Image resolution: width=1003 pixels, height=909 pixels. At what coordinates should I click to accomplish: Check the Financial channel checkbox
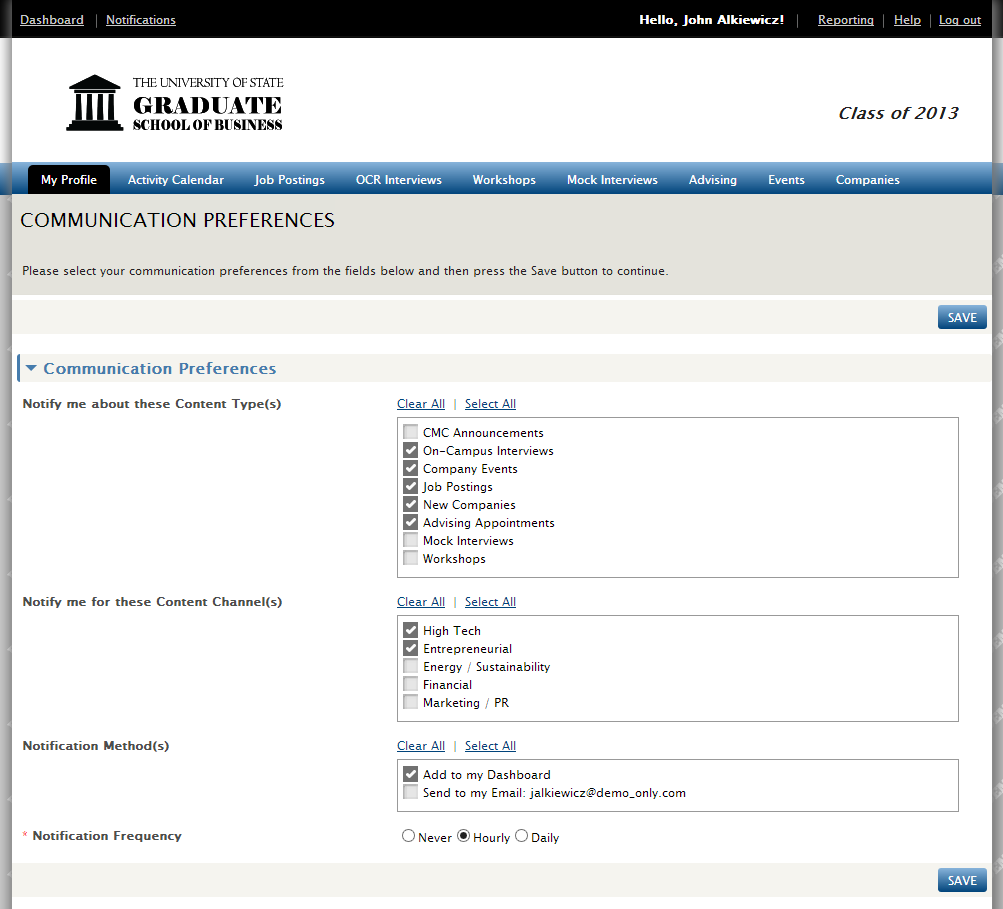coord(411,684)
